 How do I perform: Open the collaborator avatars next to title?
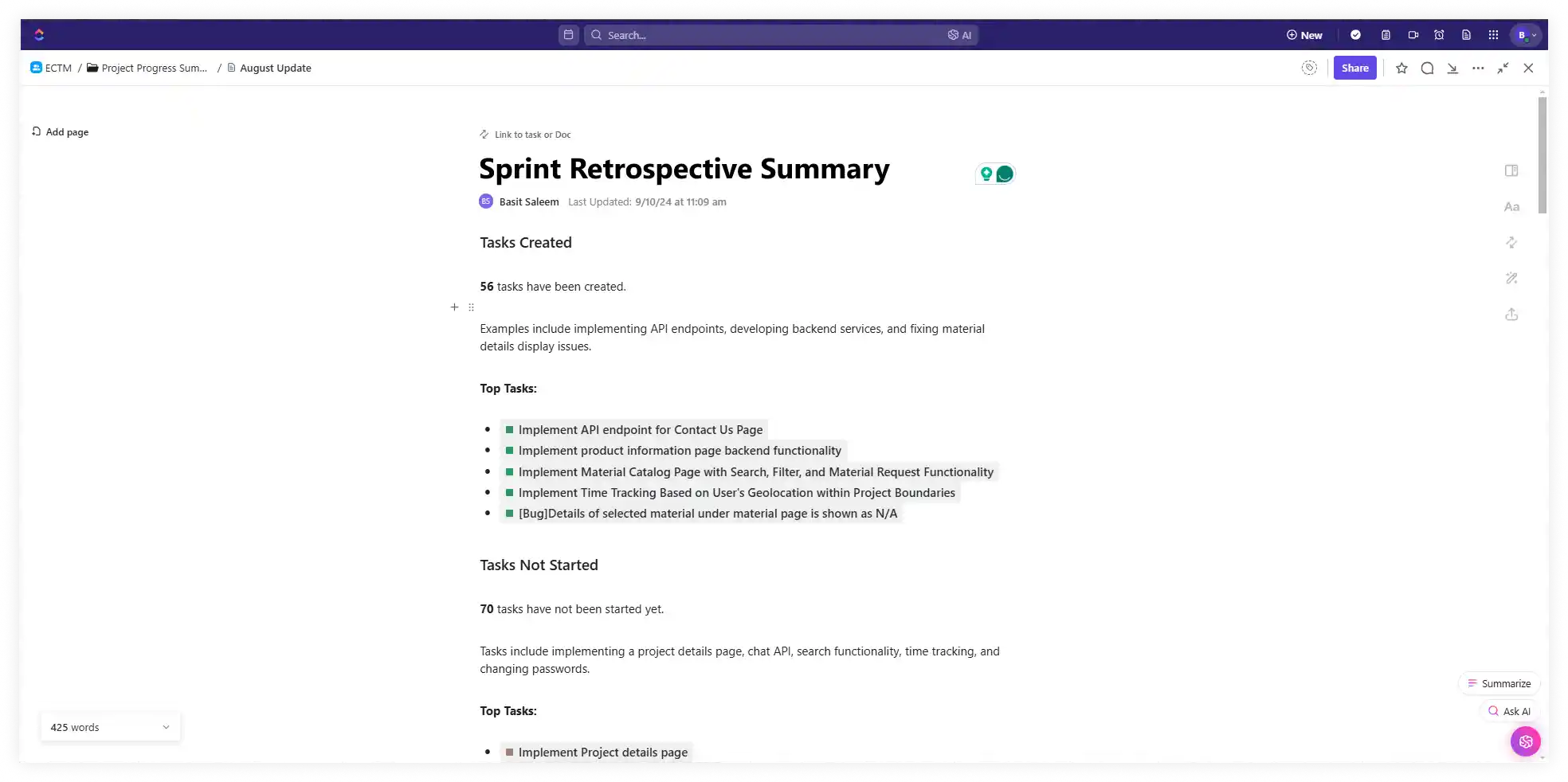pyautogui.click(x=995, y=174)
